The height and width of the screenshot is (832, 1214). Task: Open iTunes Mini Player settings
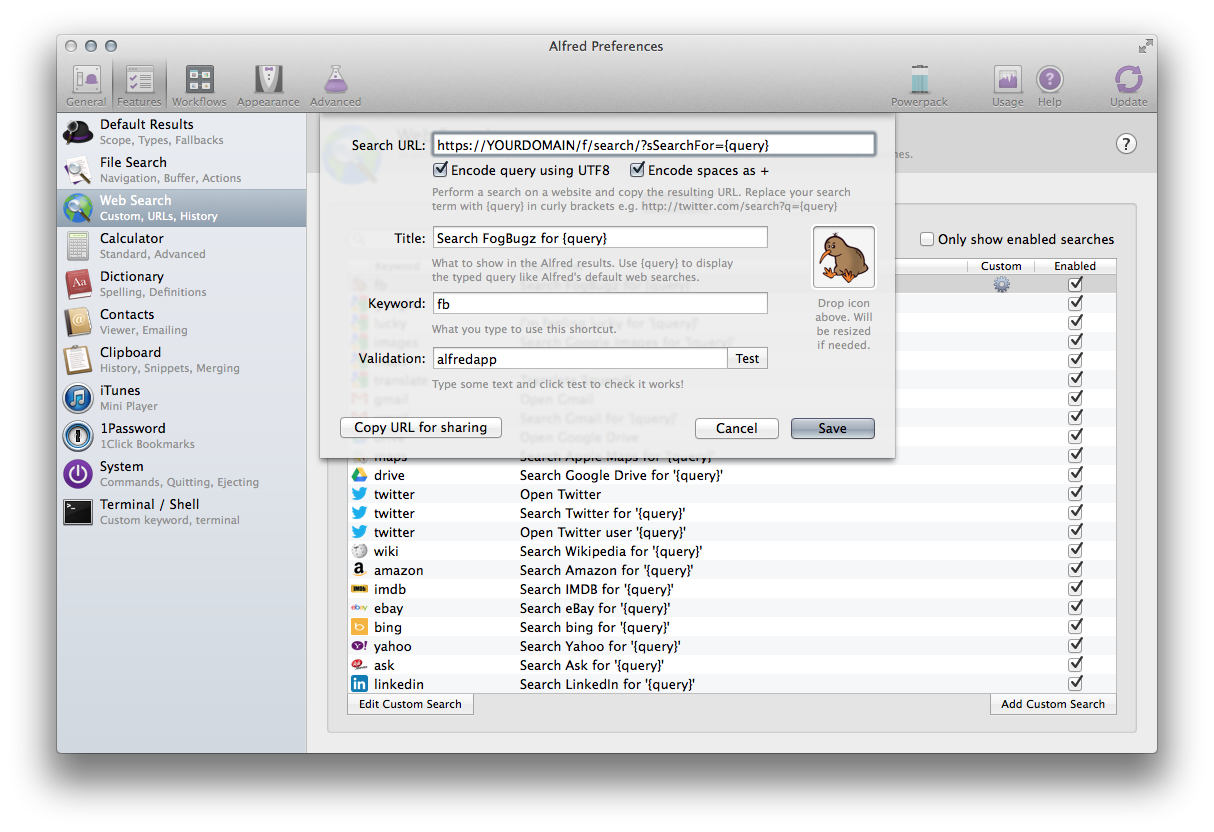click(181, 398)
